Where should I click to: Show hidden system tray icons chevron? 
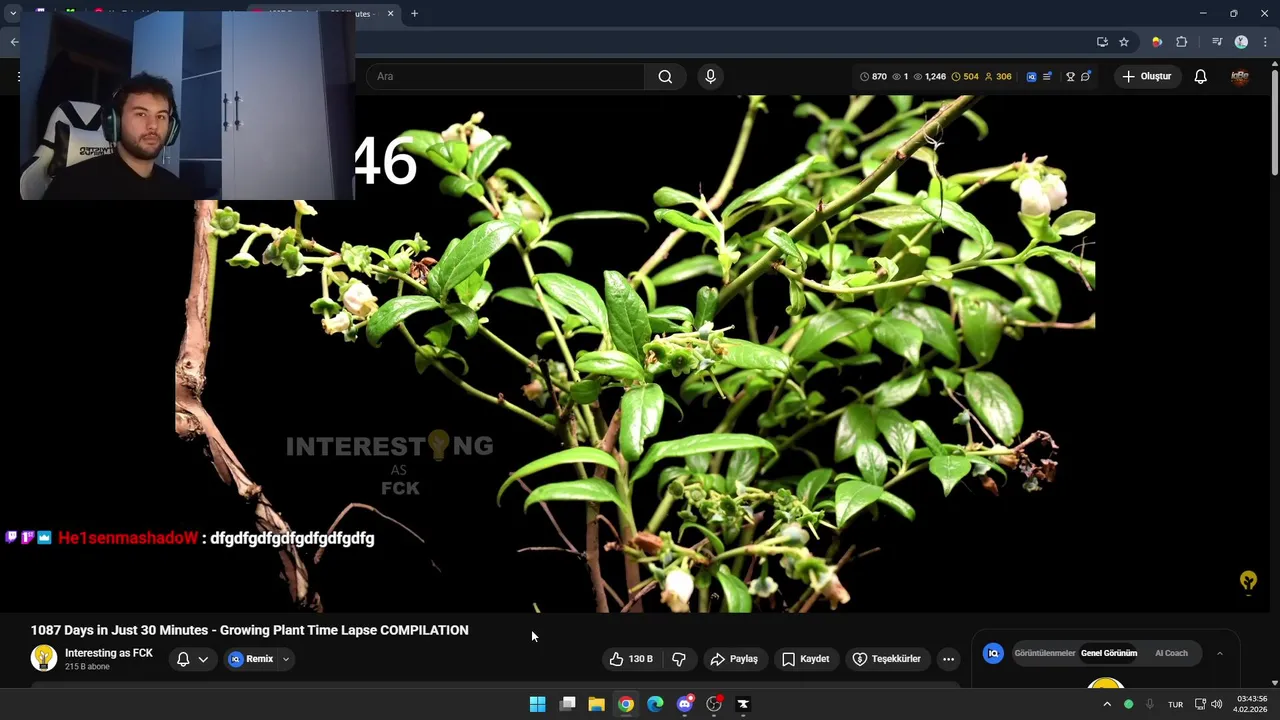[1107, 704]
